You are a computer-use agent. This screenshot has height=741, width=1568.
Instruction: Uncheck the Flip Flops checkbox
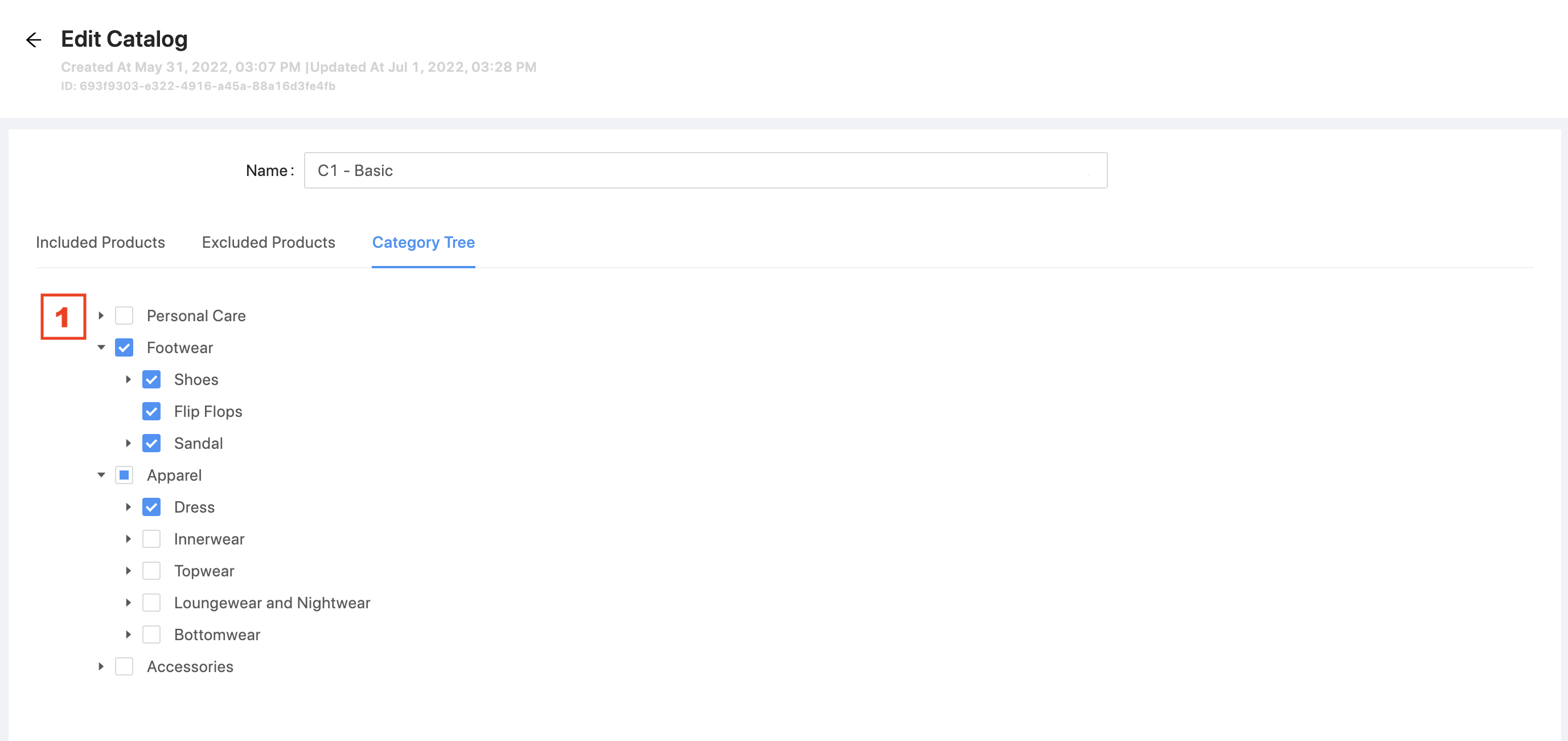151,411
